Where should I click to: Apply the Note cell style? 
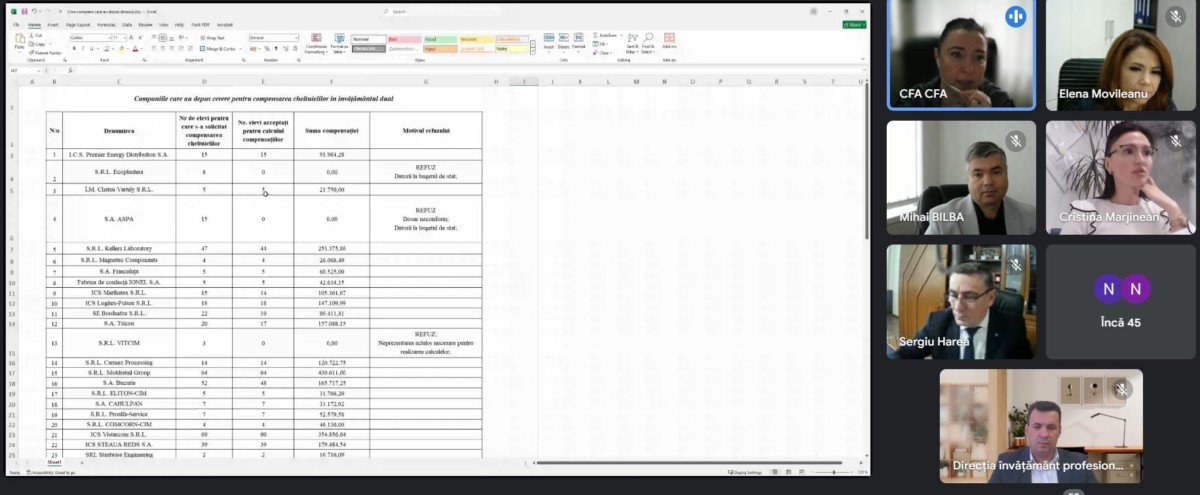(x=512, y=48)
